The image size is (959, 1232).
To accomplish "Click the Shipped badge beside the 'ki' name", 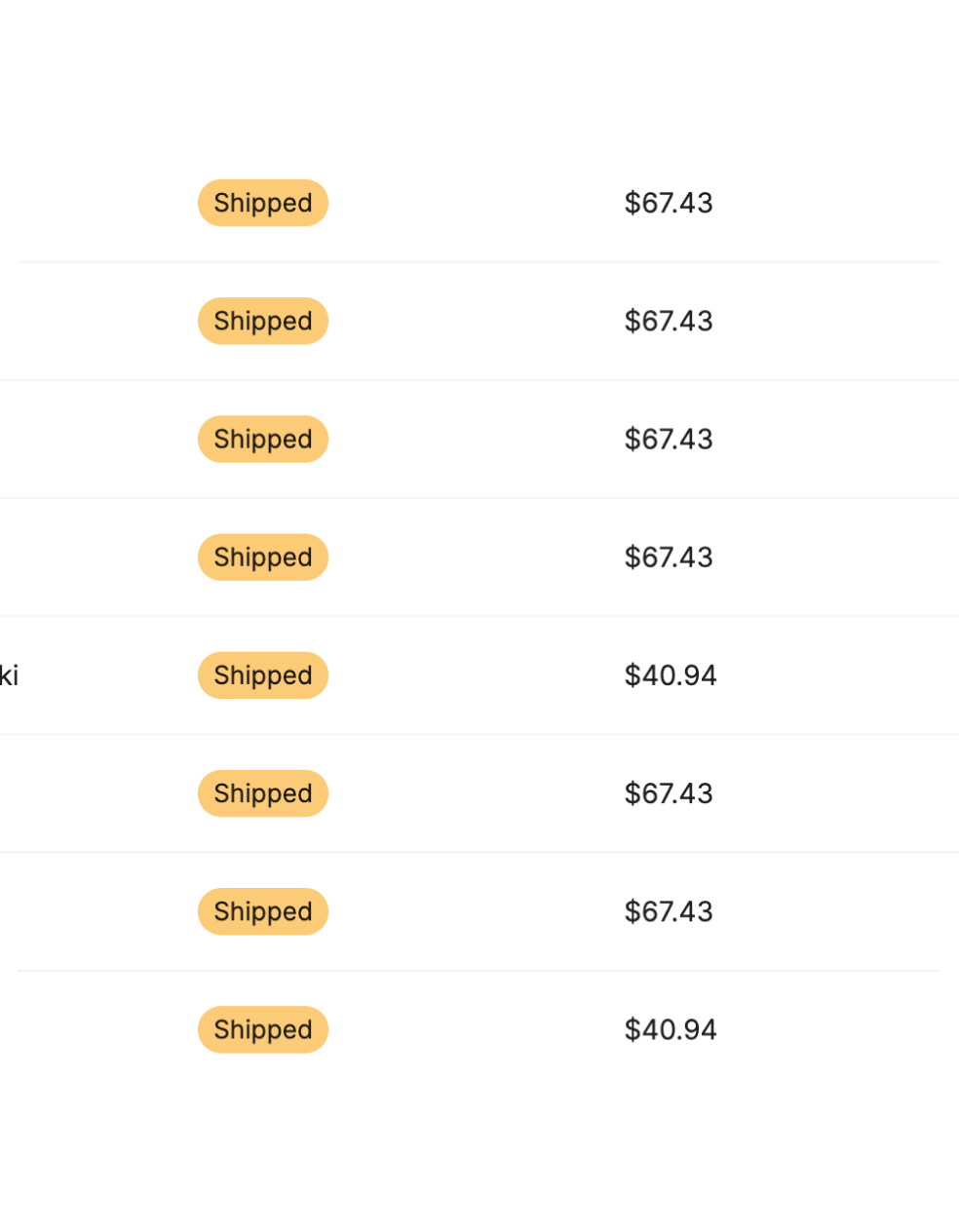I will pos(263,675).
